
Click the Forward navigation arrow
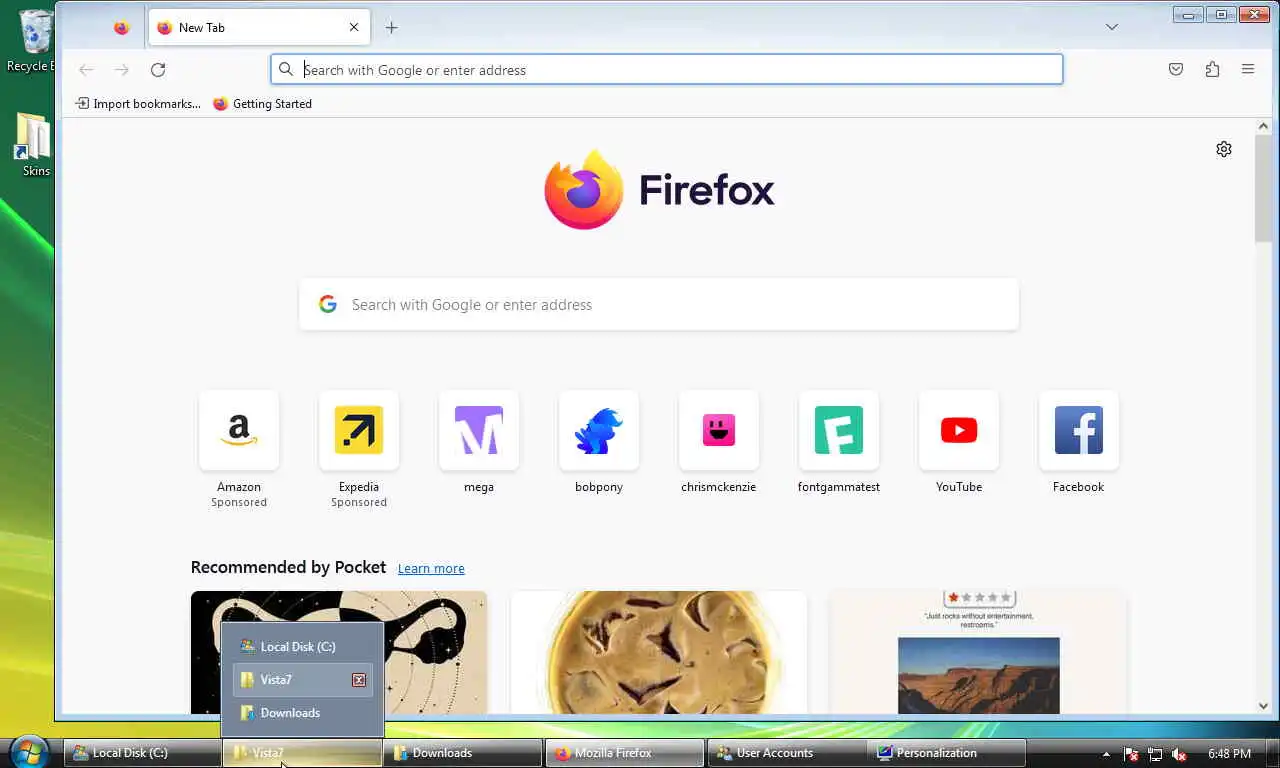[122, 70]
